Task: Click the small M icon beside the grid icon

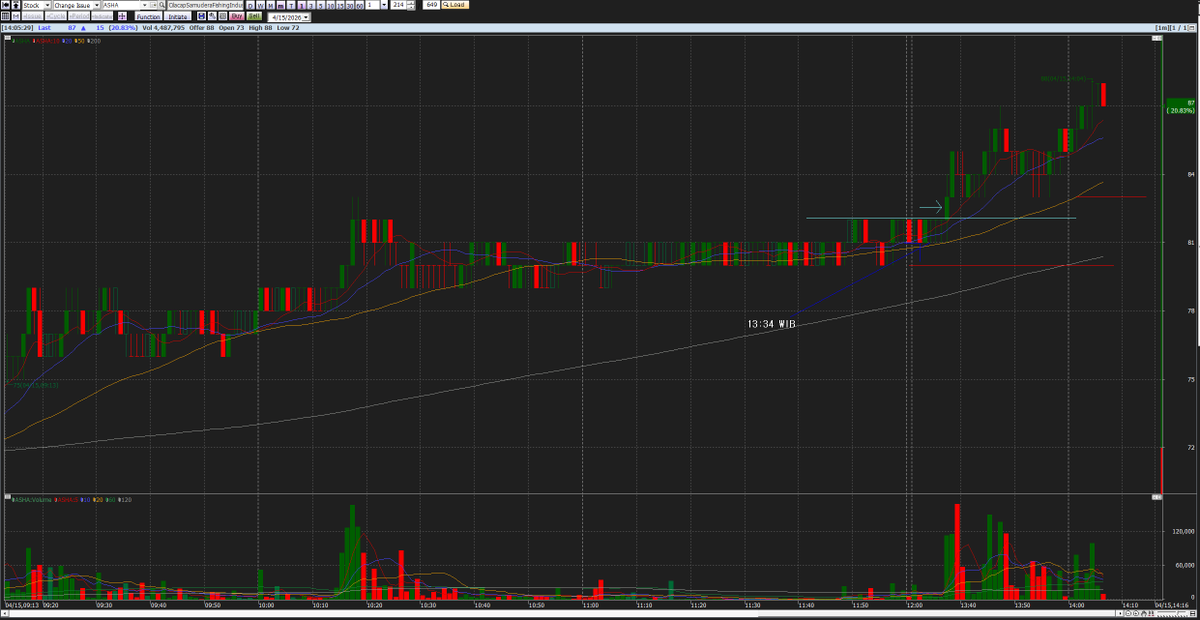Action: tap(16, 16)
